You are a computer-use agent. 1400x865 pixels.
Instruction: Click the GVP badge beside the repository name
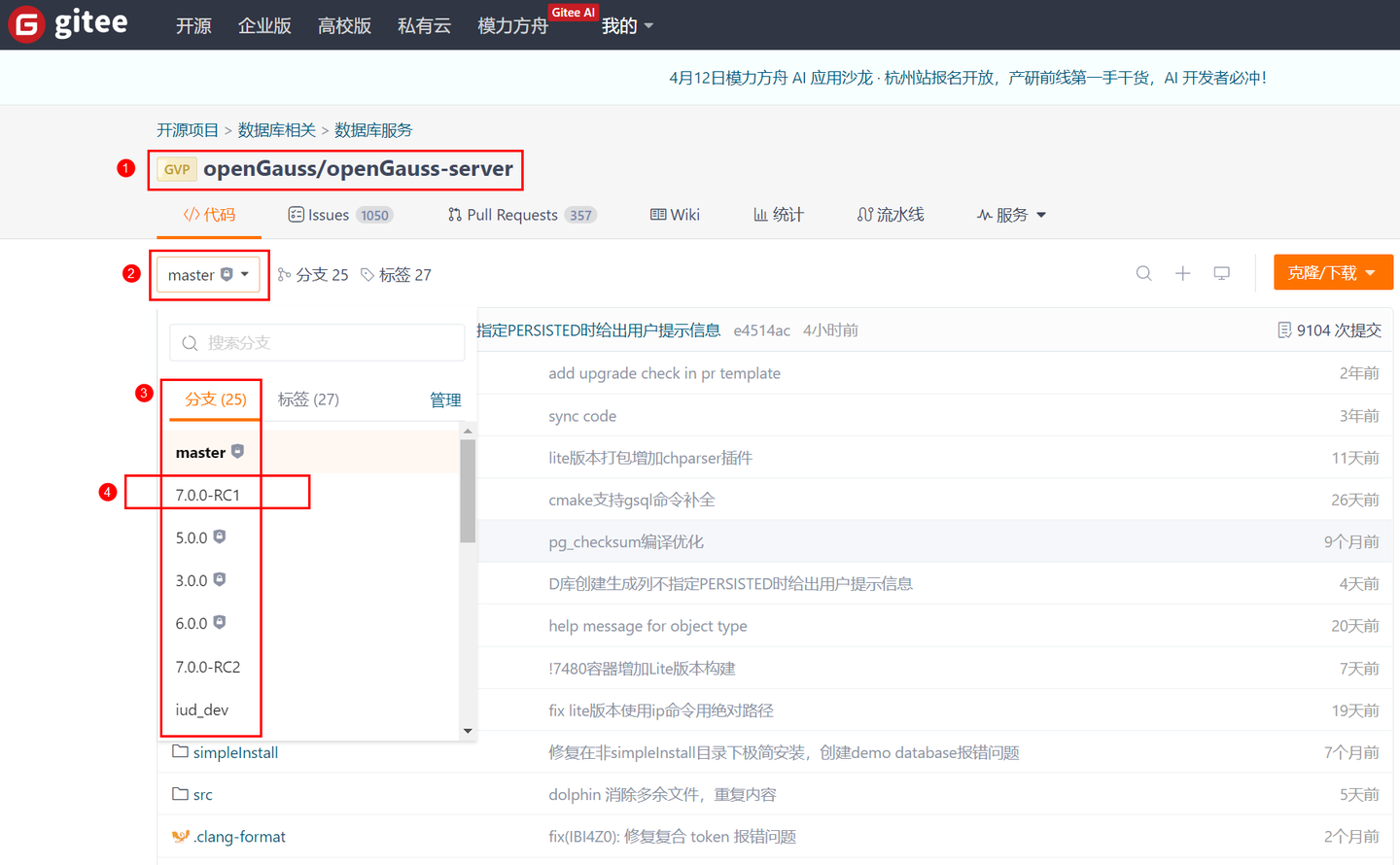click(176, 168)
